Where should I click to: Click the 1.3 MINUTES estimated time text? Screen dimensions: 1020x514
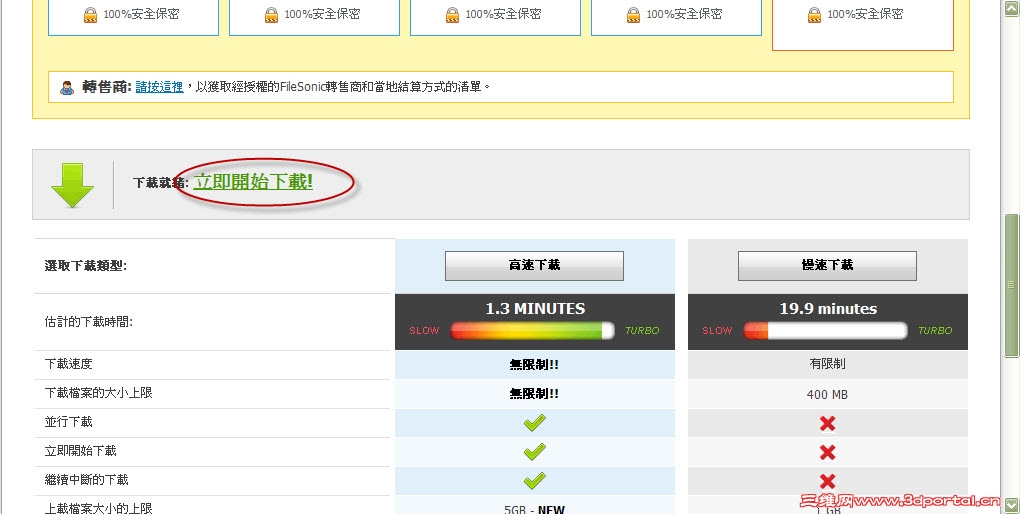pos(535,308)
